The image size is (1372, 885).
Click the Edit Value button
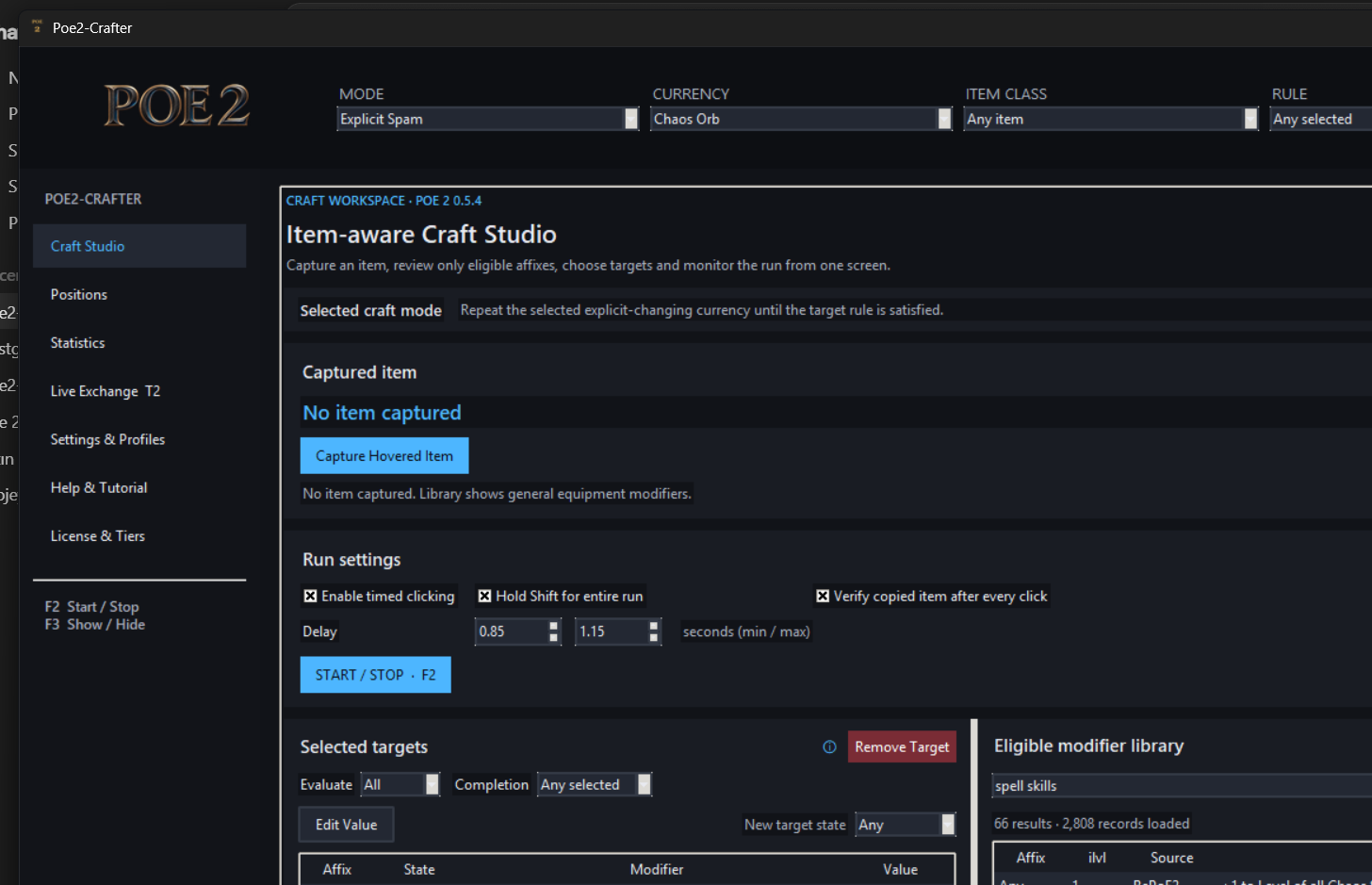(x=346, y=825)
